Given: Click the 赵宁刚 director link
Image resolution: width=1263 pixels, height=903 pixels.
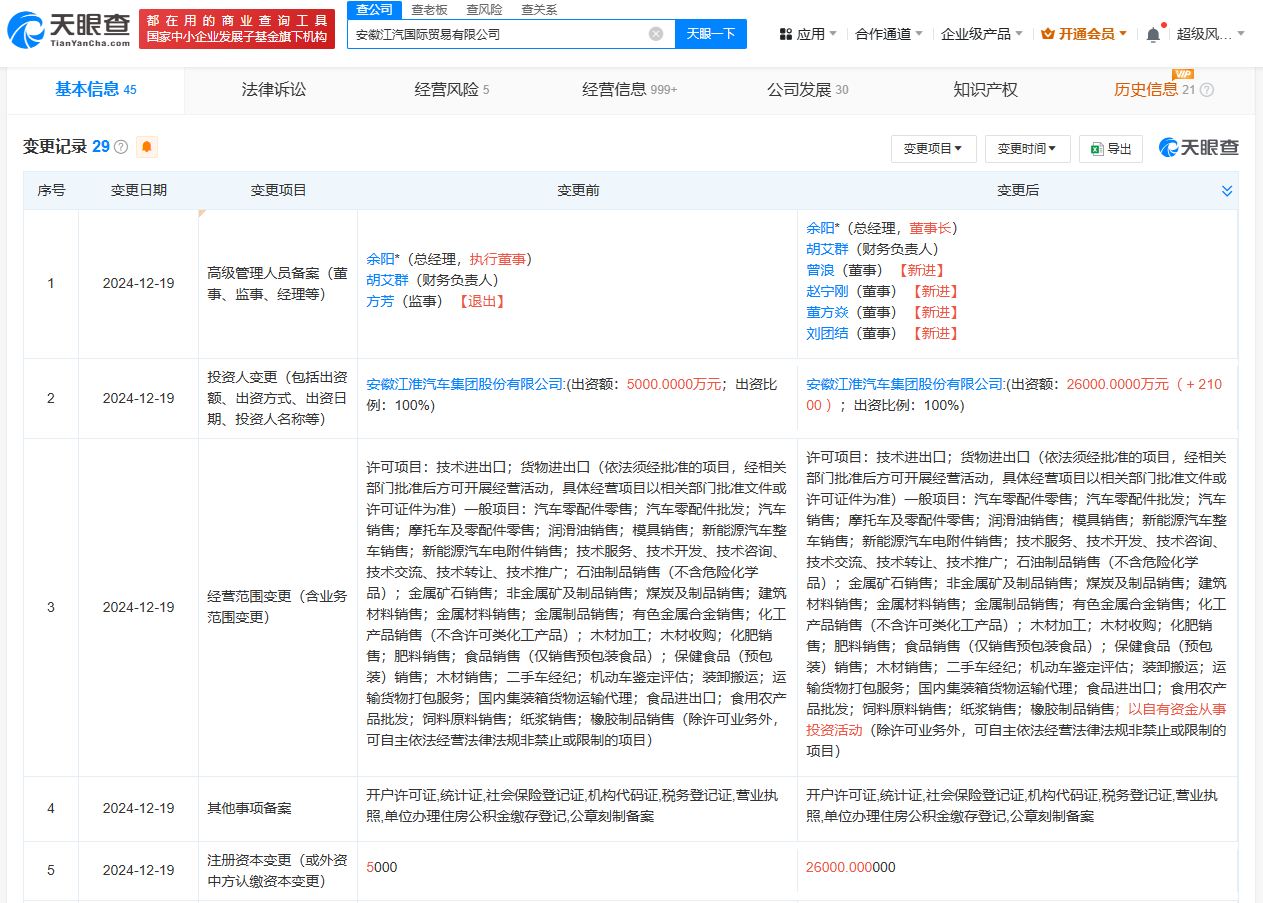Looking at the screenshot, I should [x=827, y=291].
